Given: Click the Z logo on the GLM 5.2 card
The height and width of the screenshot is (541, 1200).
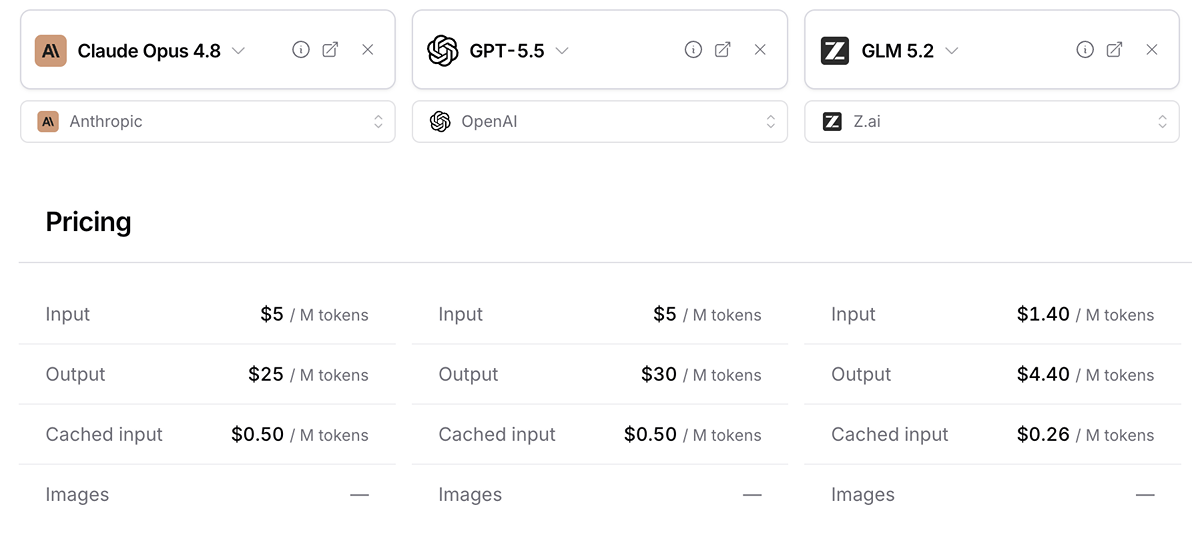Looking at the screenshot, I should pos(835,50).
